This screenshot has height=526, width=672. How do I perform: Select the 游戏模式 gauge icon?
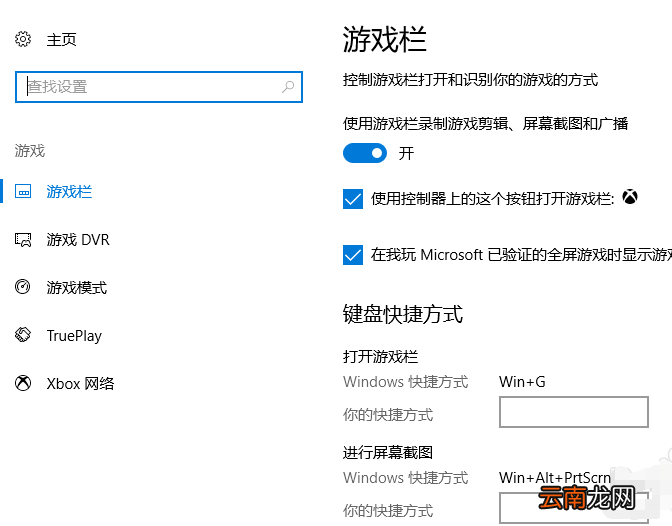23,287
